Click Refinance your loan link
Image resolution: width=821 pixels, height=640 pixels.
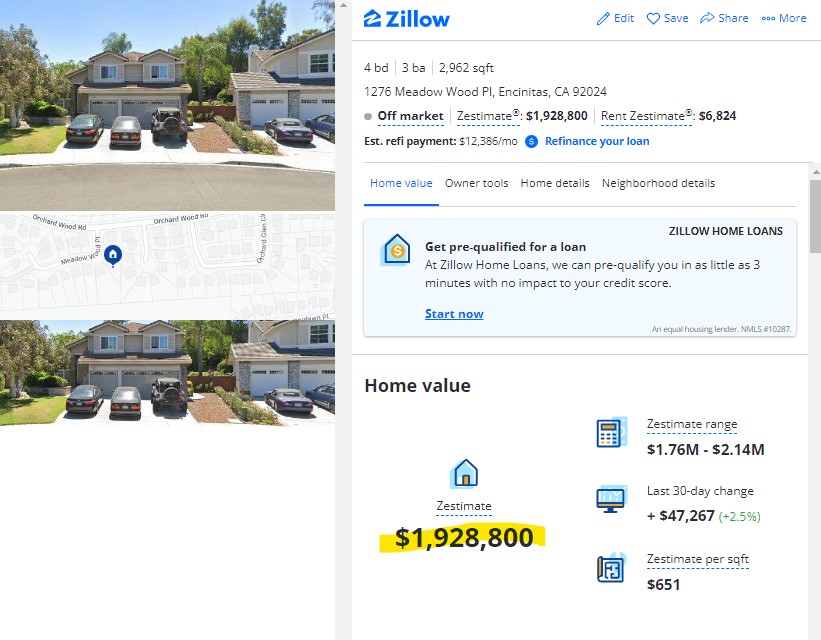pyautogui.click(x=597, y=141)
